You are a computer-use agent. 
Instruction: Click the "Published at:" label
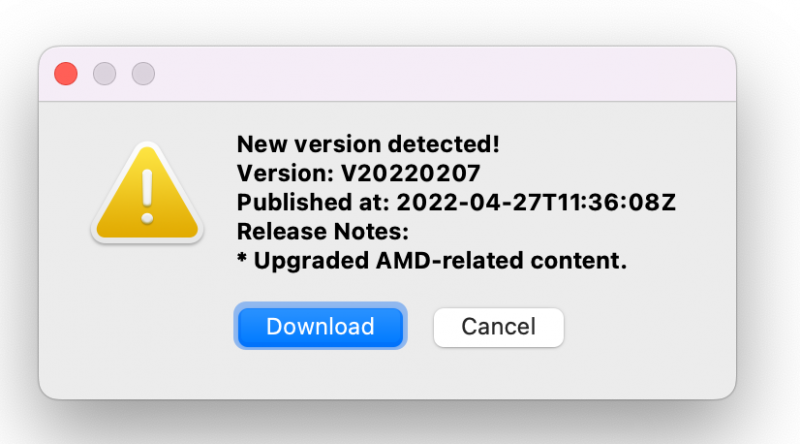pyautogui.click(x=314, y=202)
